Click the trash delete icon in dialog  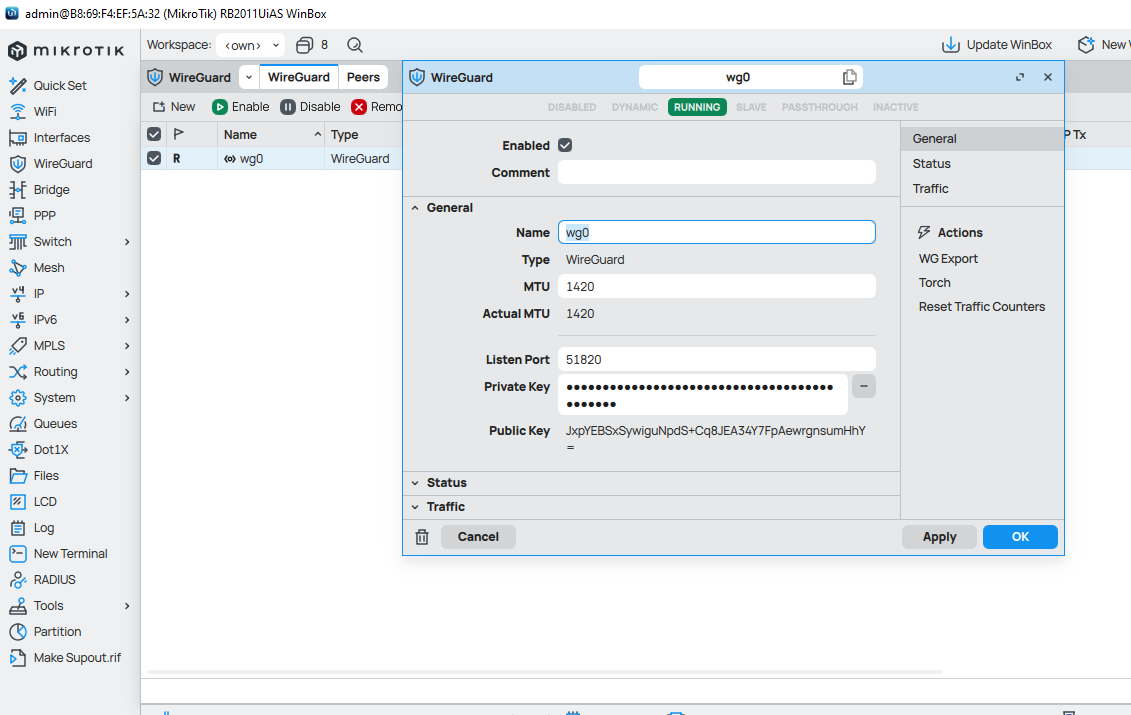coord(422,537)
